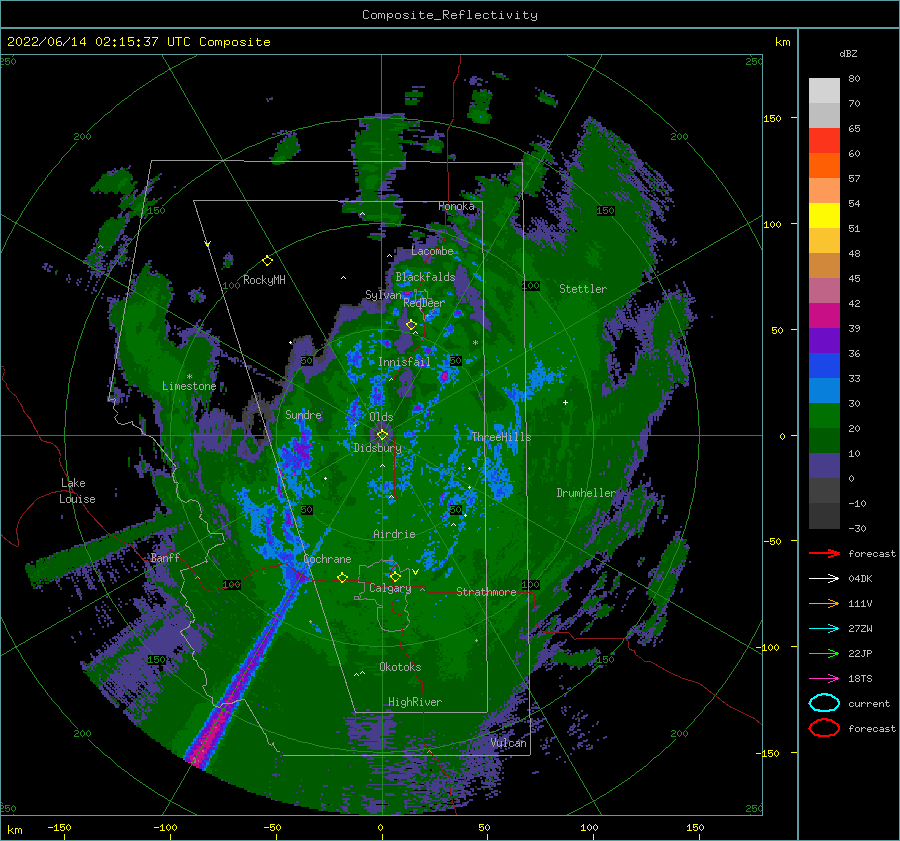Click the Okotoks town label
900x841 pixels.
(400, 667)
